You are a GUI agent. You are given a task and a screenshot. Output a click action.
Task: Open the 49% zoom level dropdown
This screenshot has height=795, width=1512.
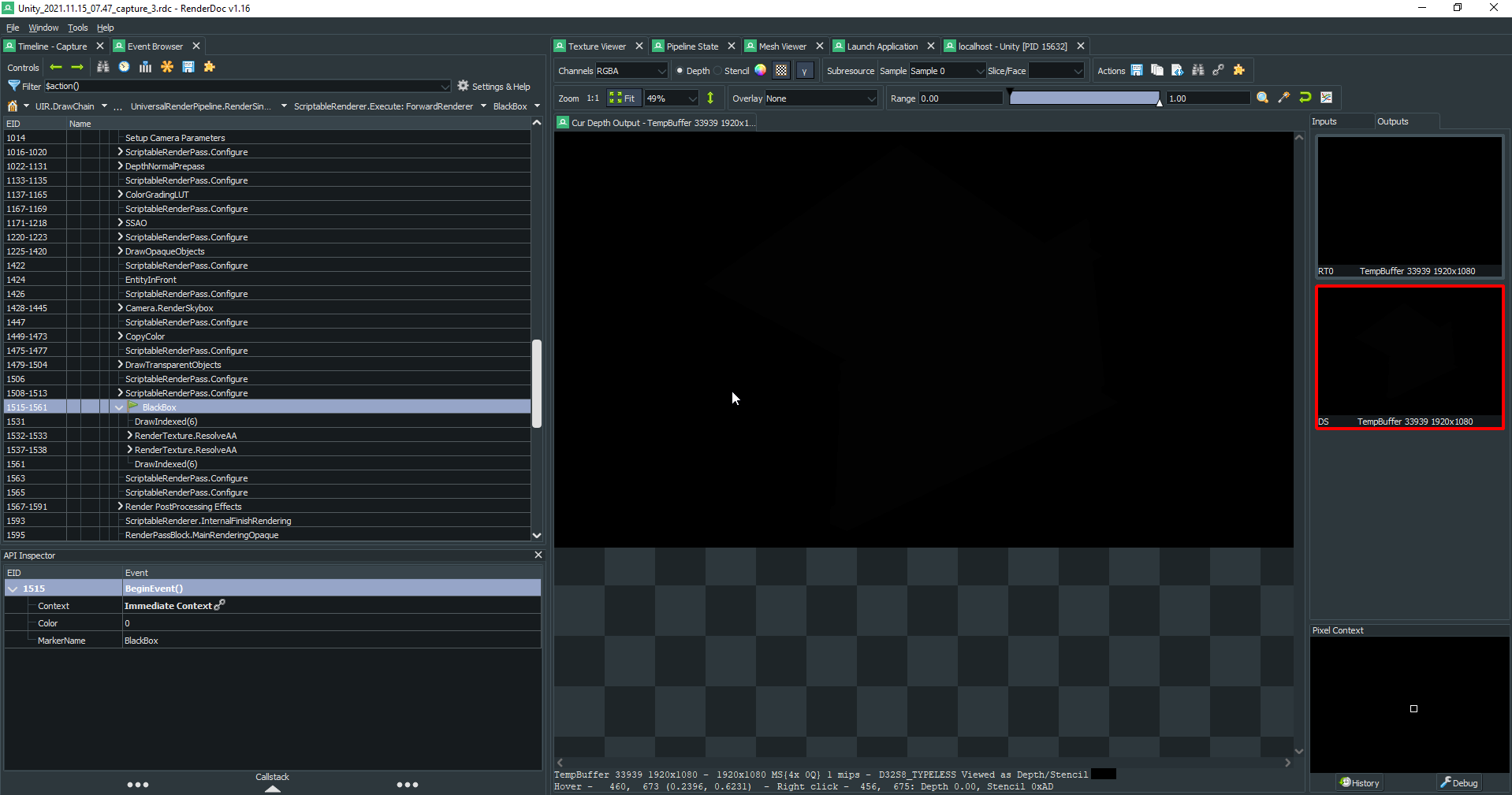tap(672, 98)
